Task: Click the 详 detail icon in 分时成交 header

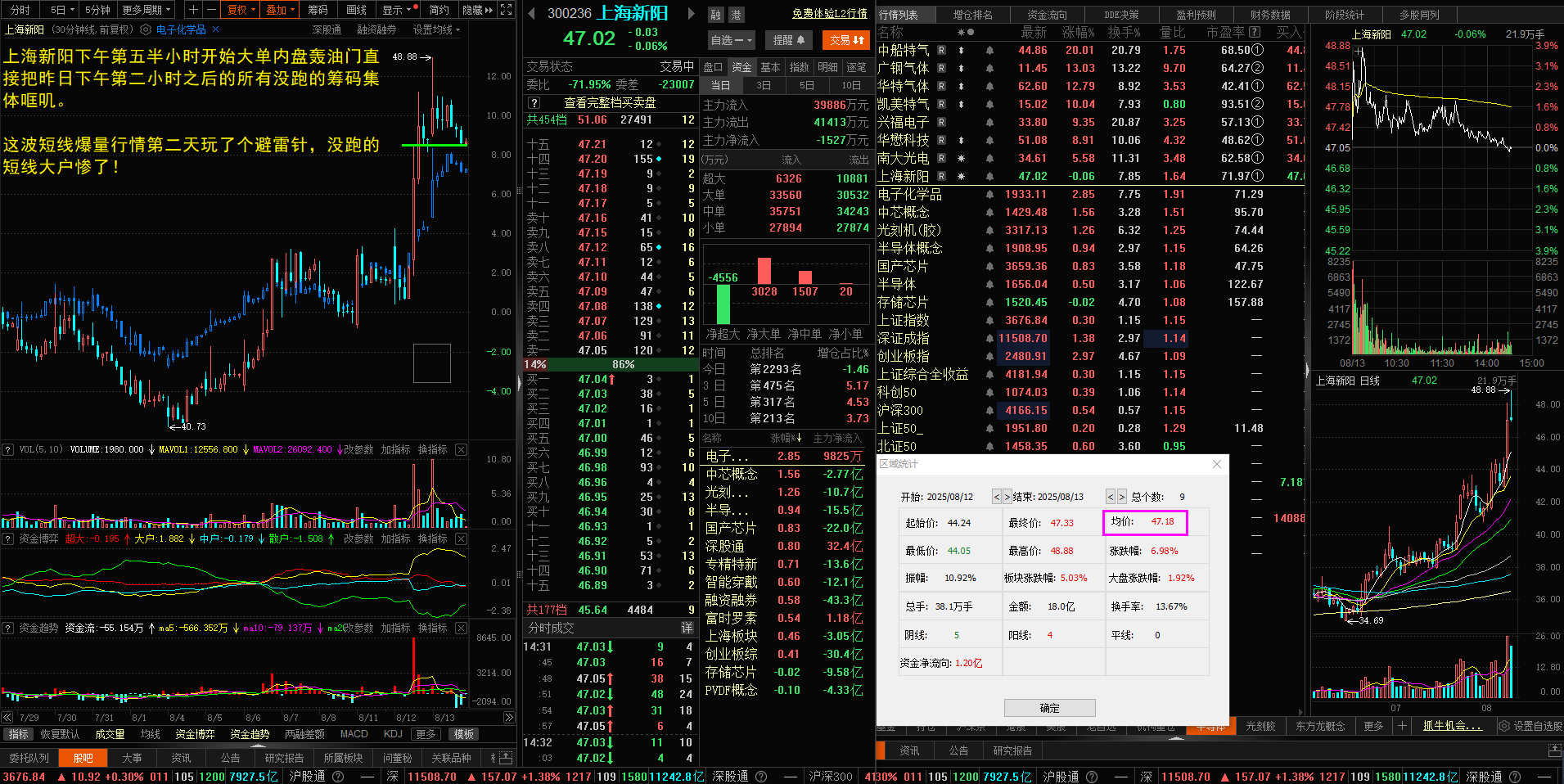Action: tap(687, 628)
